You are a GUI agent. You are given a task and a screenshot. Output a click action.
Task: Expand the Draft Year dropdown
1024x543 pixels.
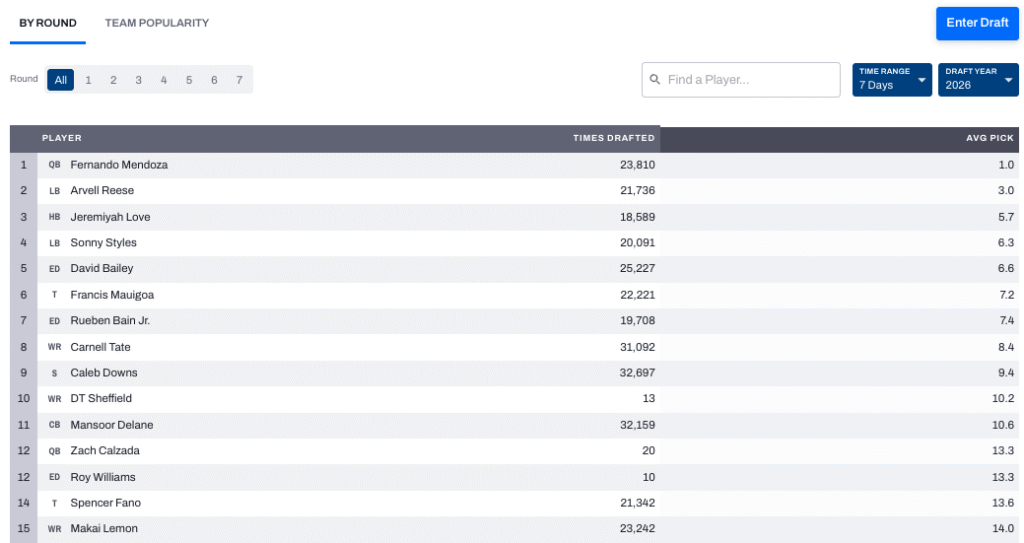(977, 80)
